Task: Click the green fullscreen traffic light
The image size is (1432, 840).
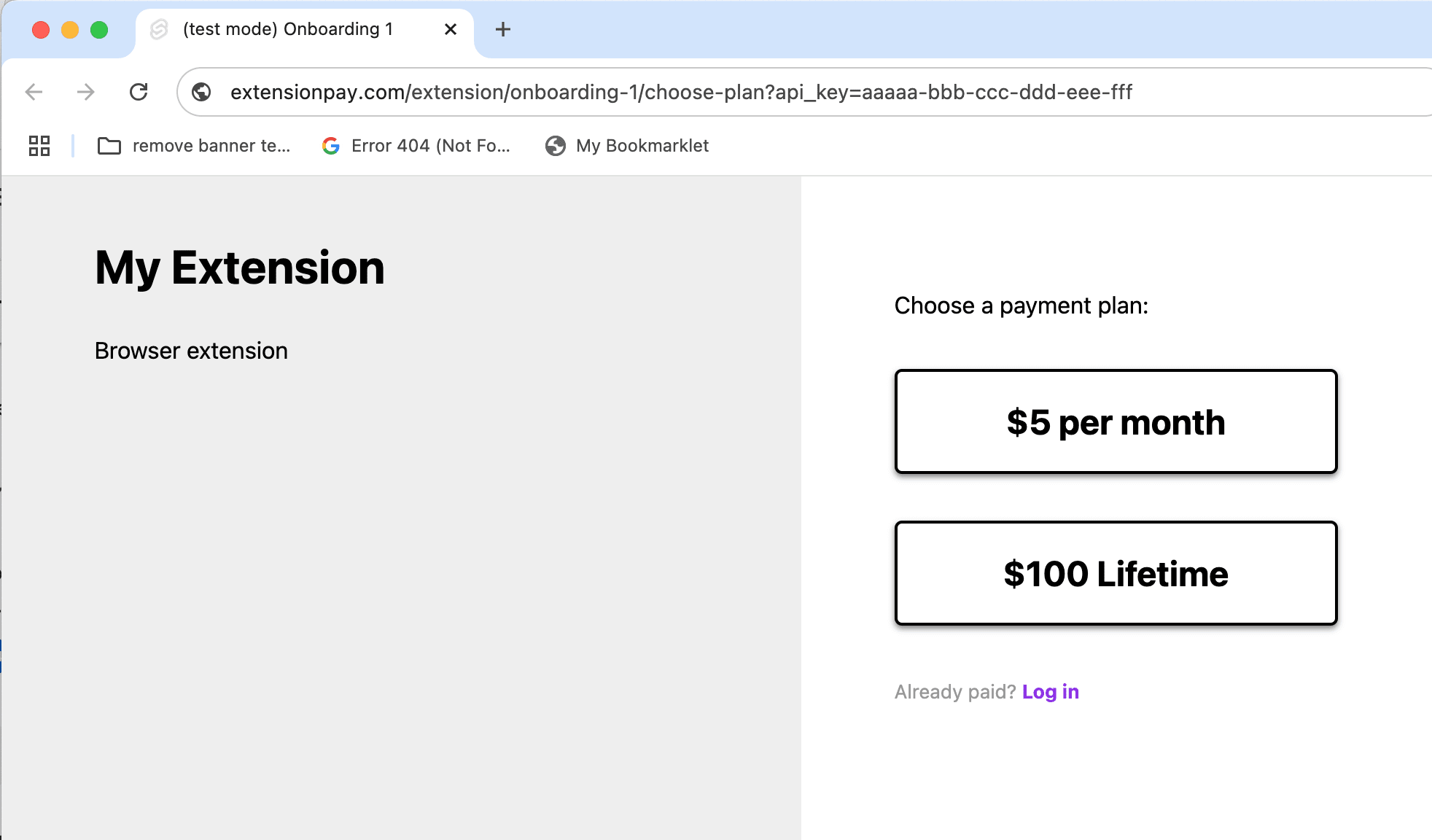Action: point(98,29)
